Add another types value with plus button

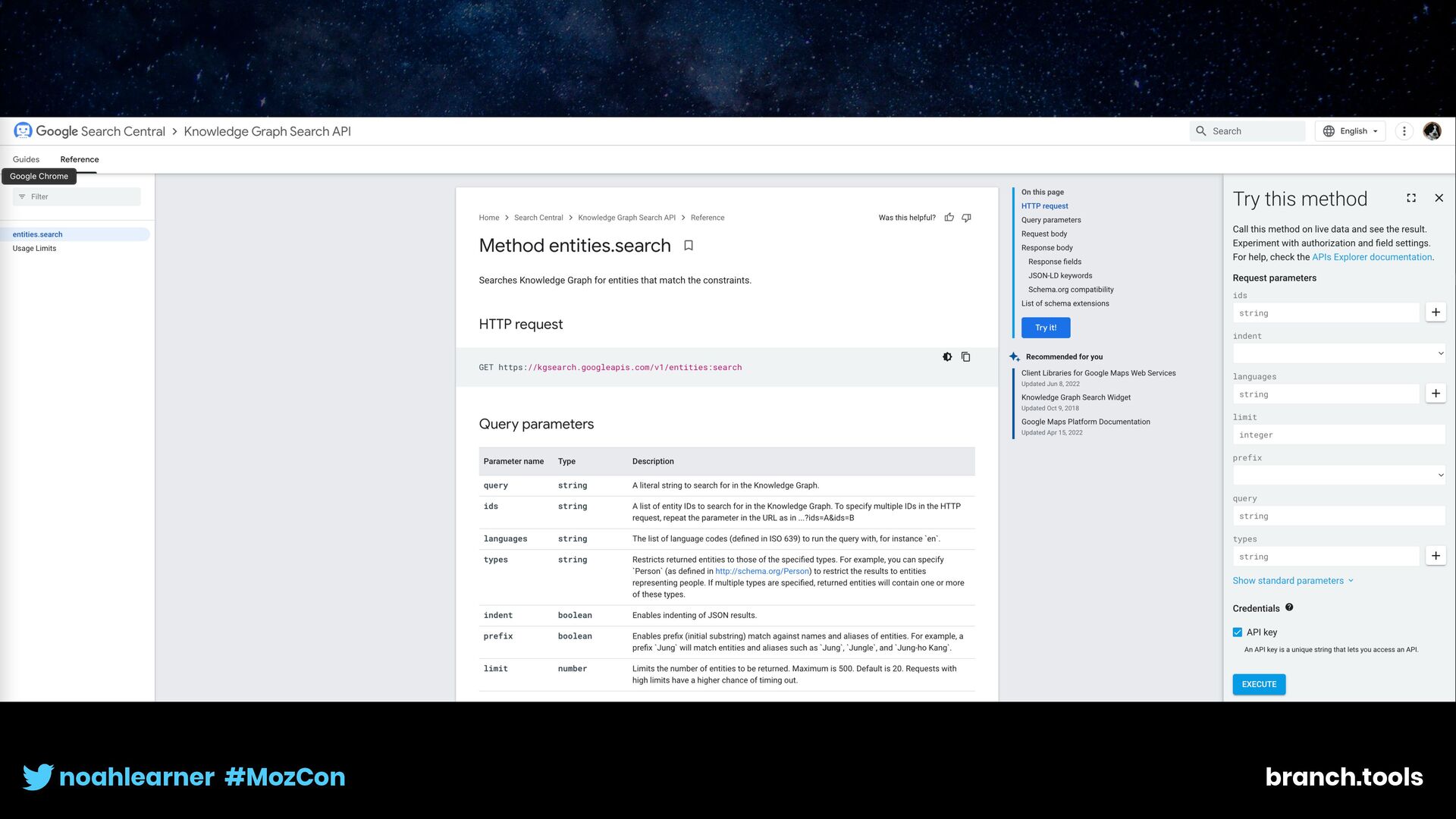click(1436, 556)
